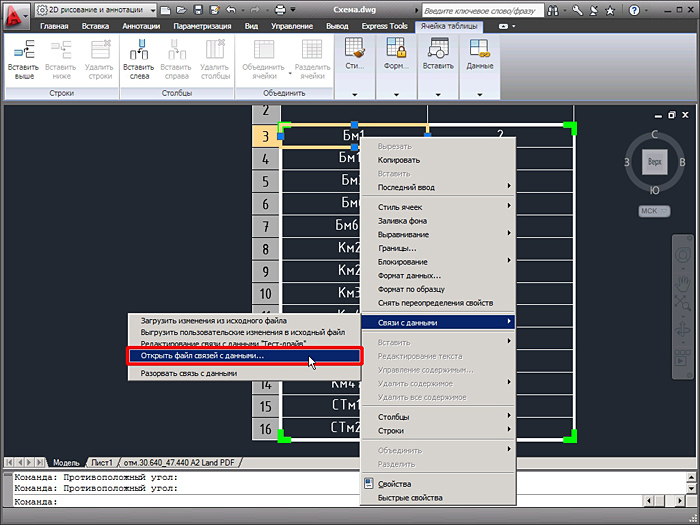Choose Формат по образцу menu entry
This screenshot has height=525, width=700.
411,289
